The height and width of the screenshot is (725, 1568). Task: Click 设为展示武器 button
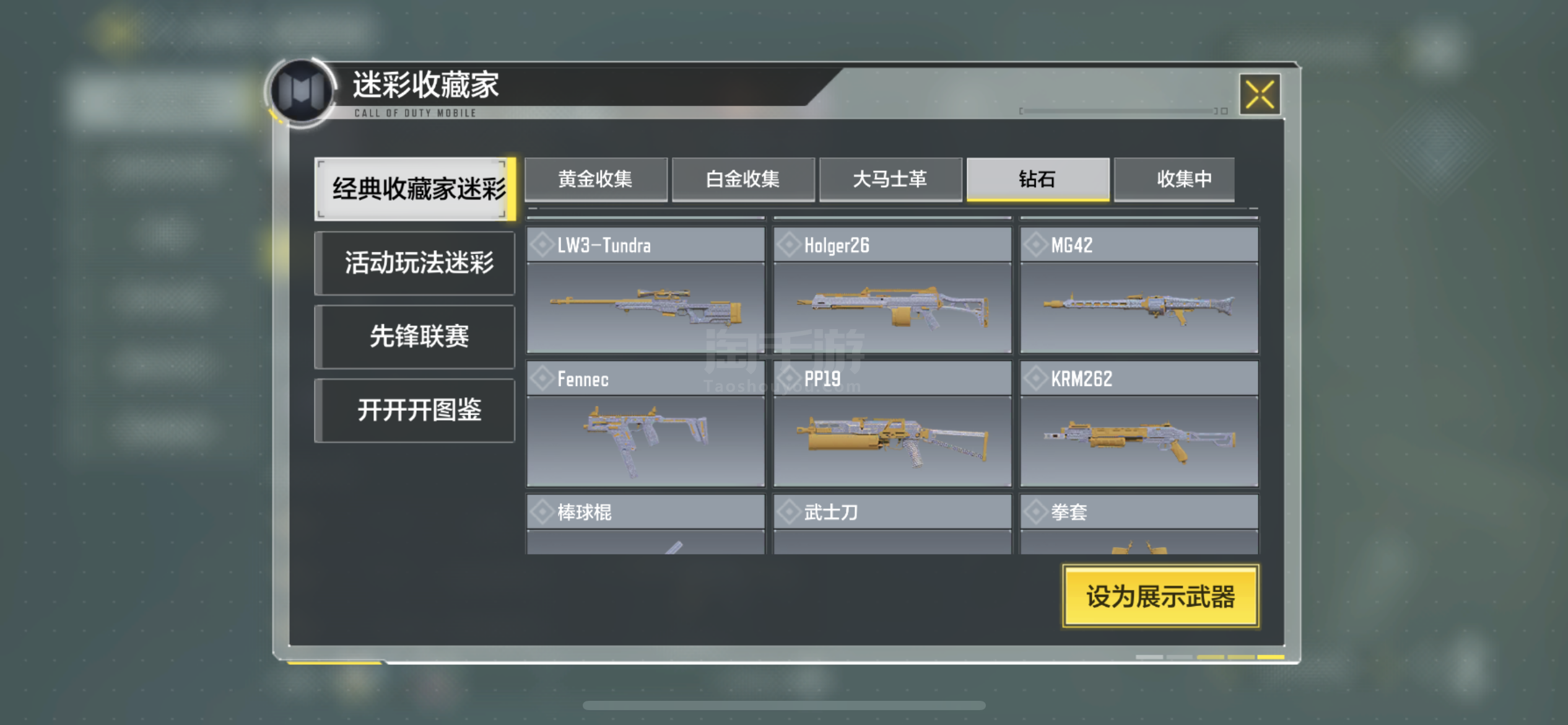(1161, 596)
